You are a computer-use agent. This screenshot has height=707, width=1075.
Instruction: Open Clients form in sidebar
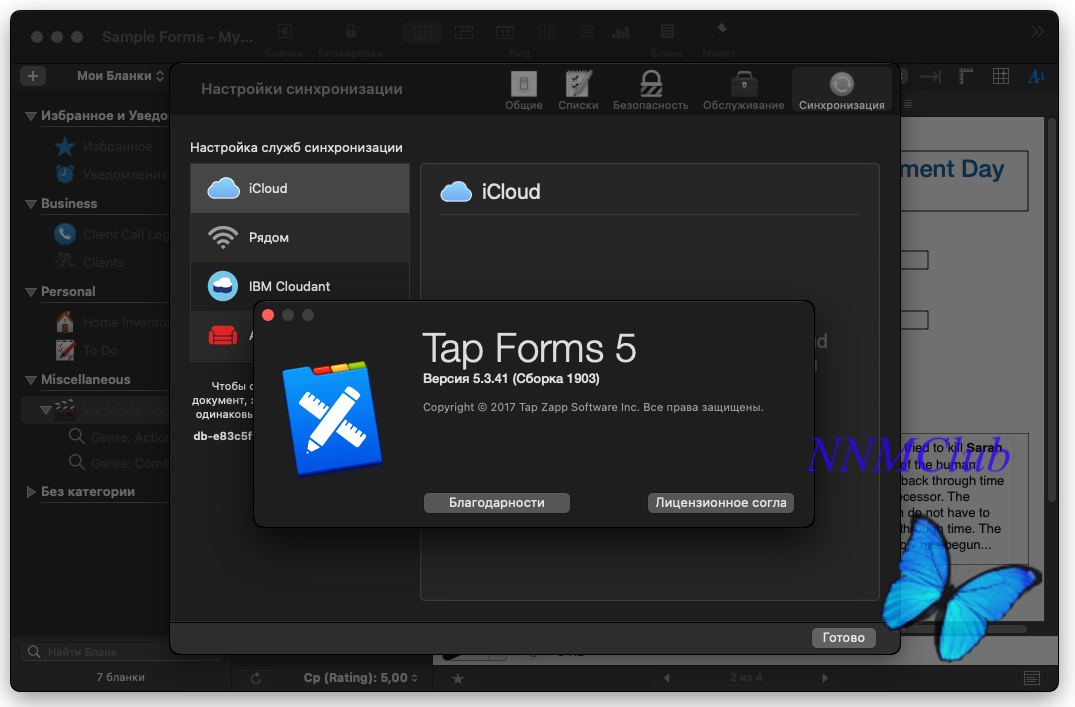pos(89,262)
